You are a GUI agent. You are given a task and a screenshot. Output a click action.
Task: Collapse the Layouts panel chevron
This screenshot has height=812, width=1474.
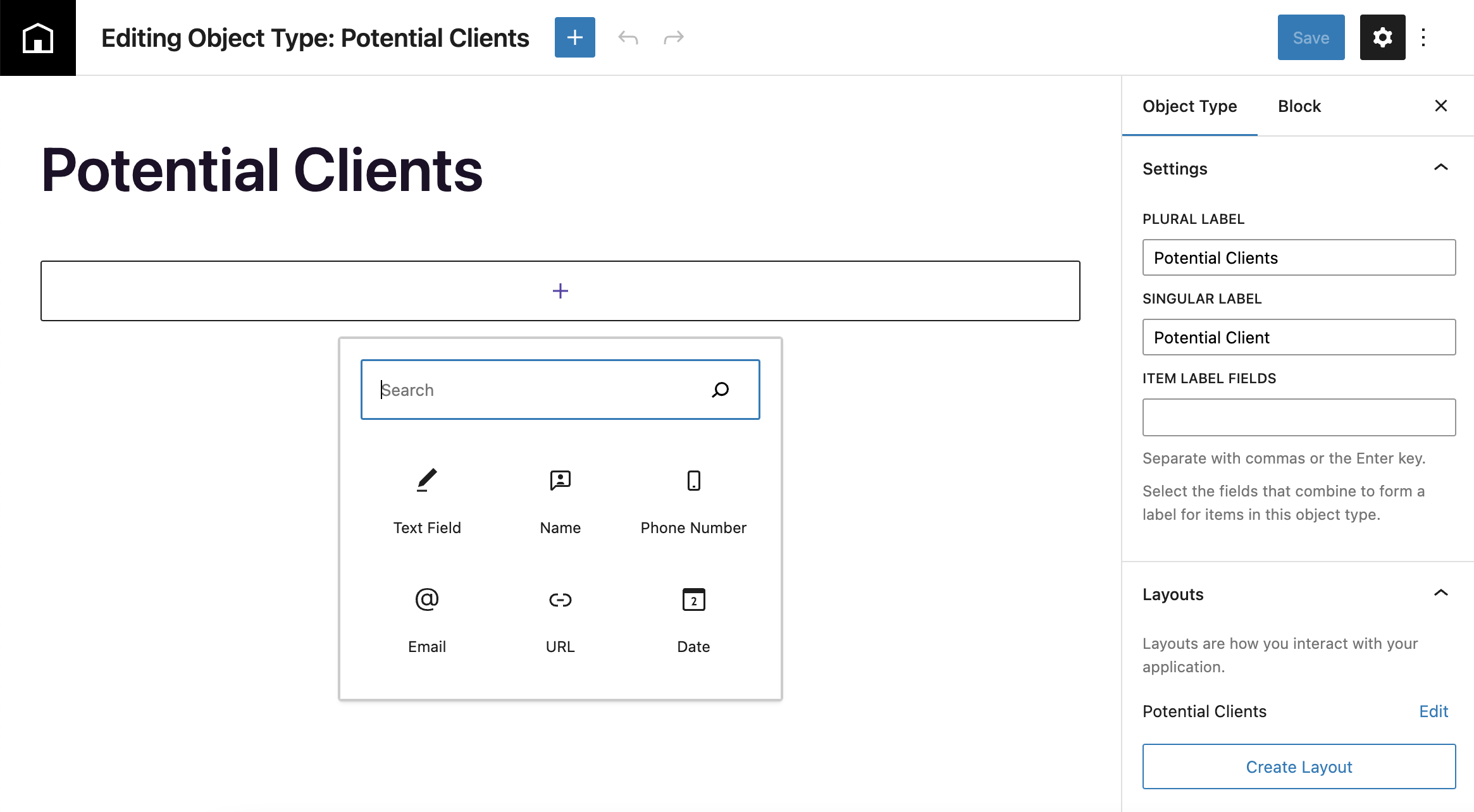(x=1440, y=593)
